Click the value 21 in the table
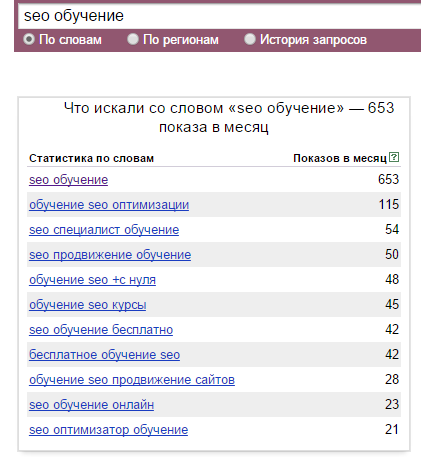421x461 pixels. click(392, 429)
